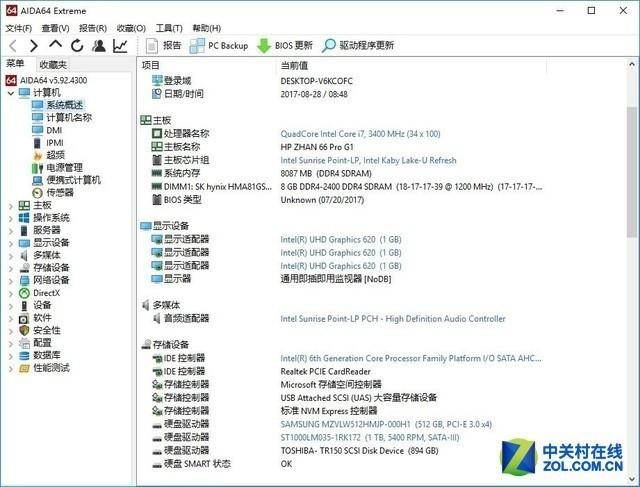Click the 数据库 database icon
The image size is (640, 487).
point(24,356)
